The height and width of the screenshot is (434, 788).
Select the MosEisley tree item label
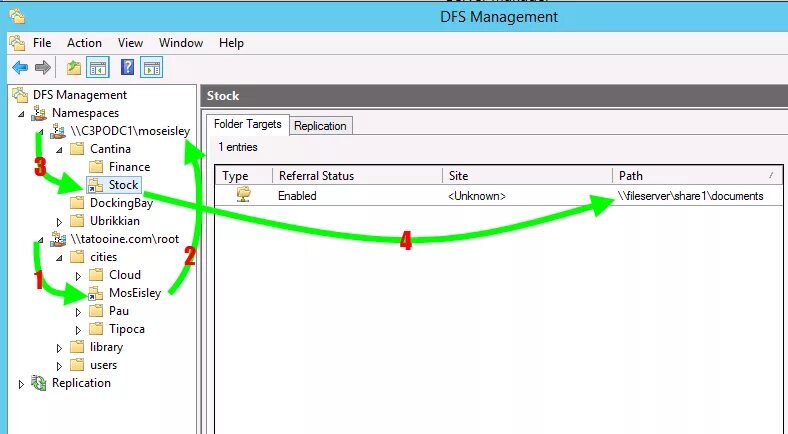point(135,293)
